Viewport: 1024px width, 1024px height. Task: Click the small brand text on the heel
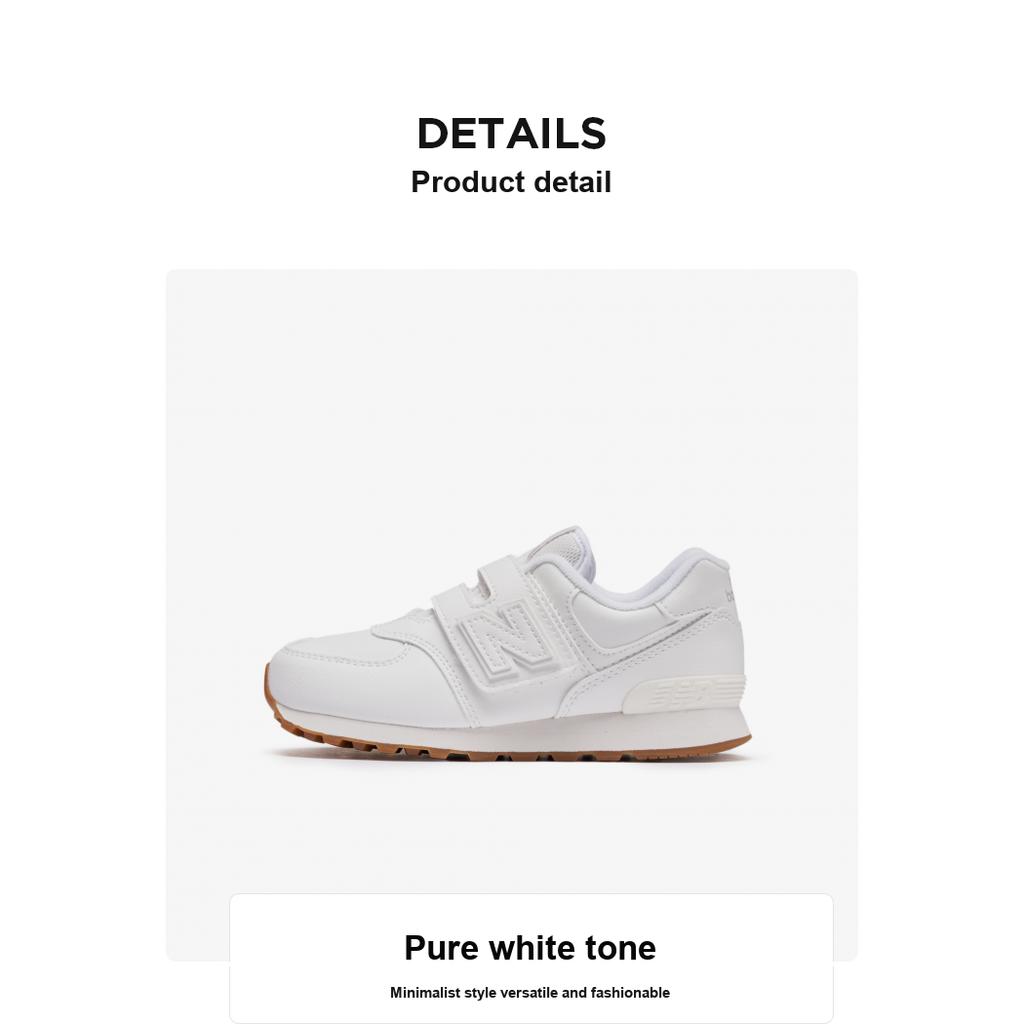pos(730,596)
